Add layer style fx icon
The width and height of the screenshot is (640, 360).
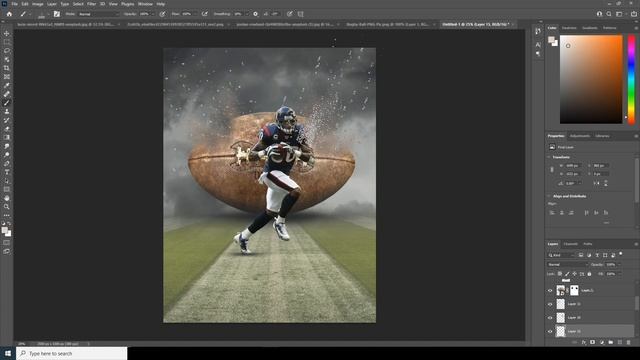[x=584, y=342]
